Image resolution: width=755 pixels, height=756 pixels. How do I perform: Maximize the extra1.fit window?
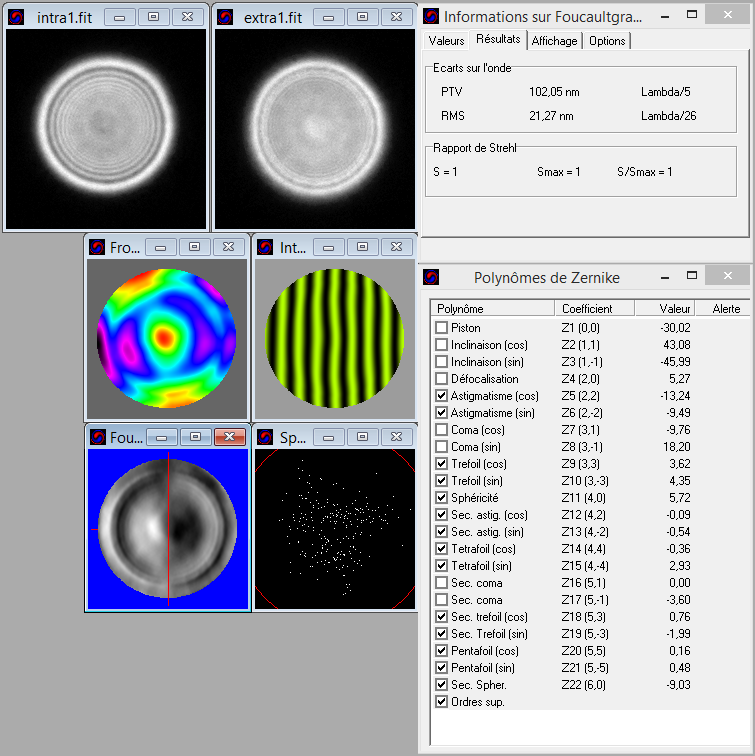tap(363, 17)
